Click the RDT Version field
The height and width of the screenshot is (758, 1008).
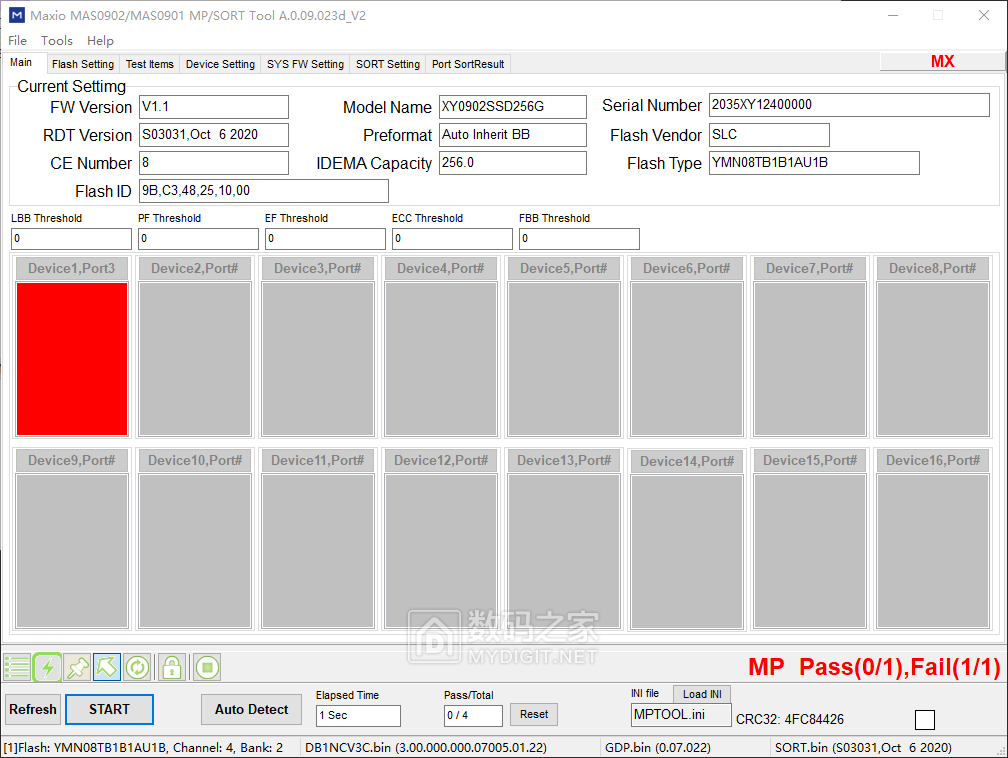[x=214, y=135]
